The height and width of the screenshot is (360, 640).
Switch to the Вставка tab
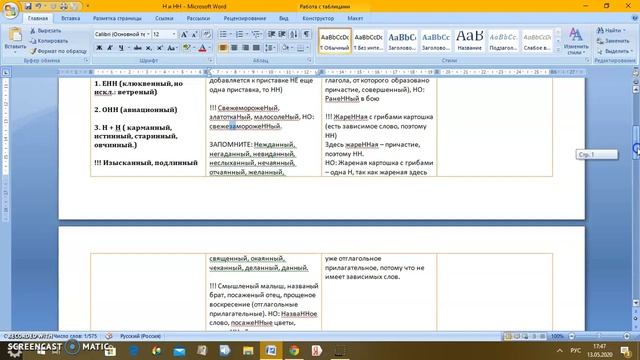tap(71, 18)
